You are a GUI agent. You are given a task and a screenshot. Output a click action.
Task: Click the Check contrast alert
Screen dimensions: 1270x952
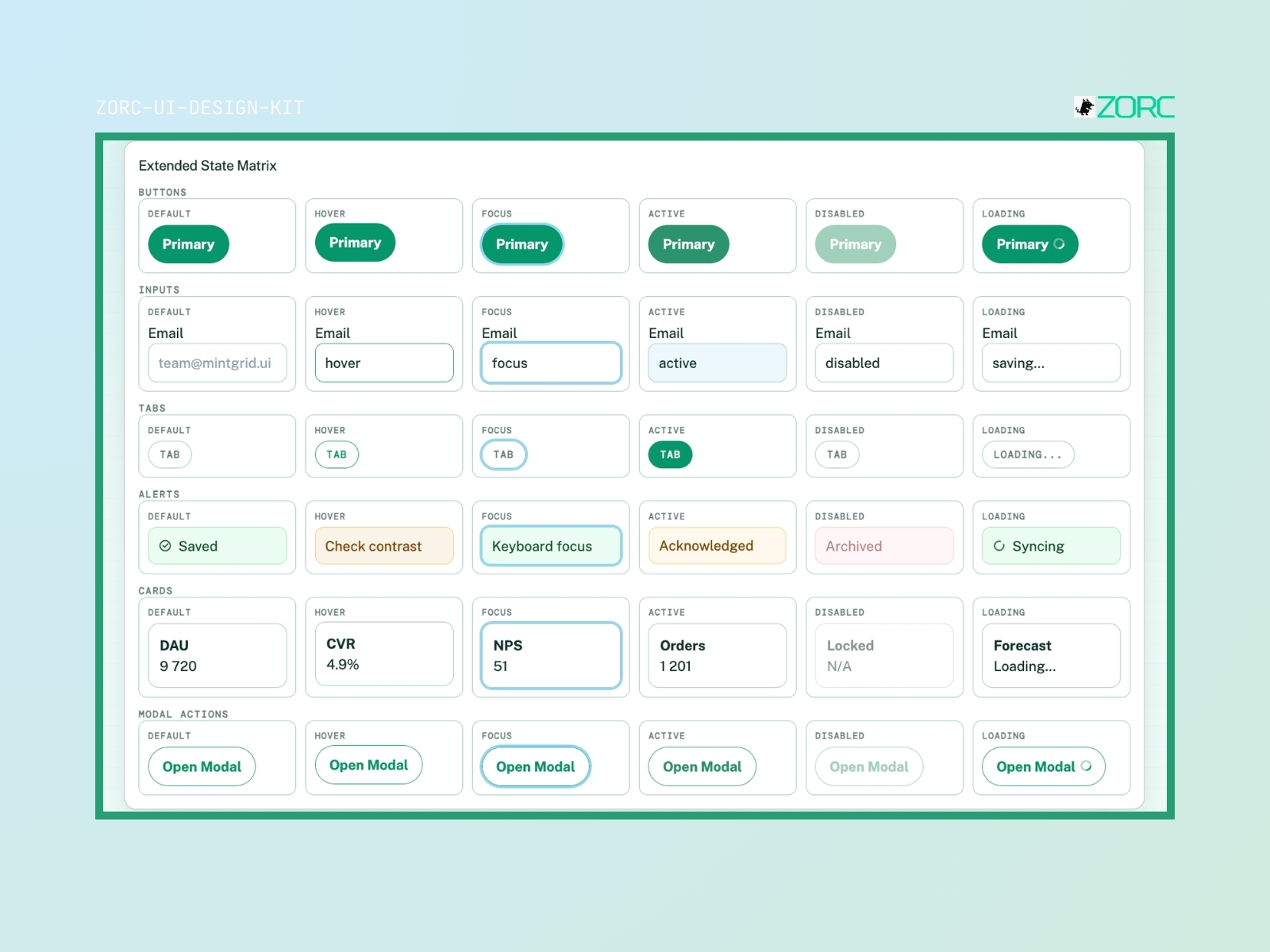point(384,546)
